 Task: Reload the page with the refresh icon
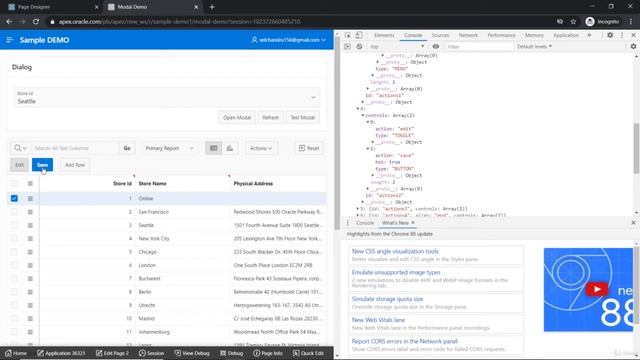point(36,22)
